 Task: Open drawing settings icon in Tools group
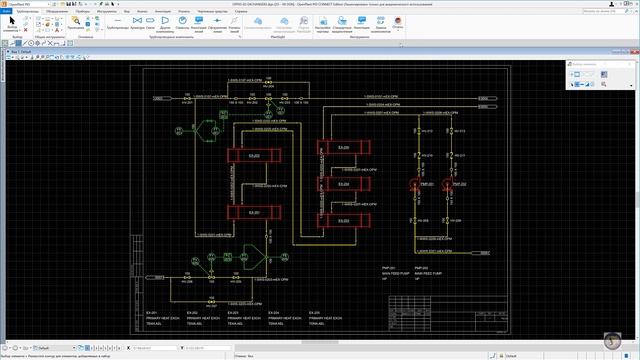coord(322,20)
